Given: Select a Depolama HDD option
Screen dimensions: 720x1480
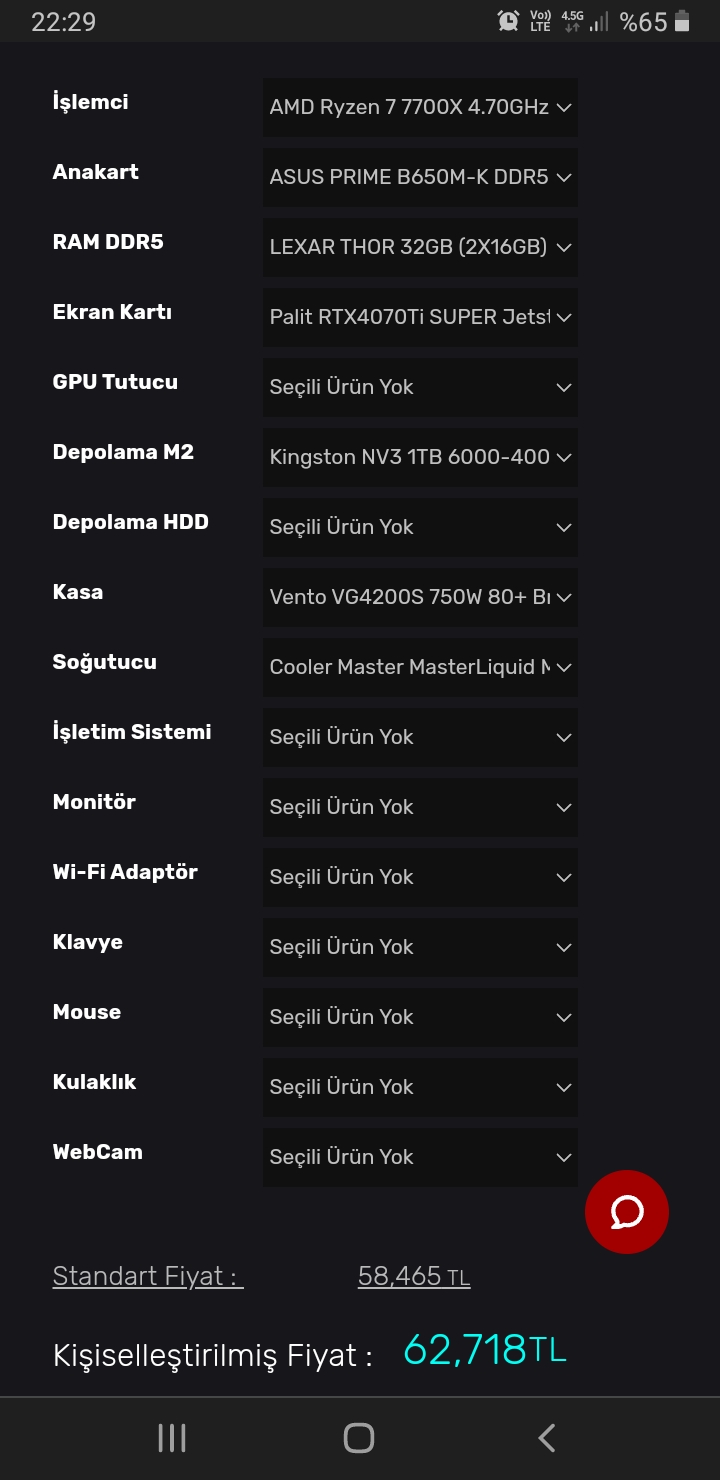Looking at the screenshot, I should coord(420,527).
